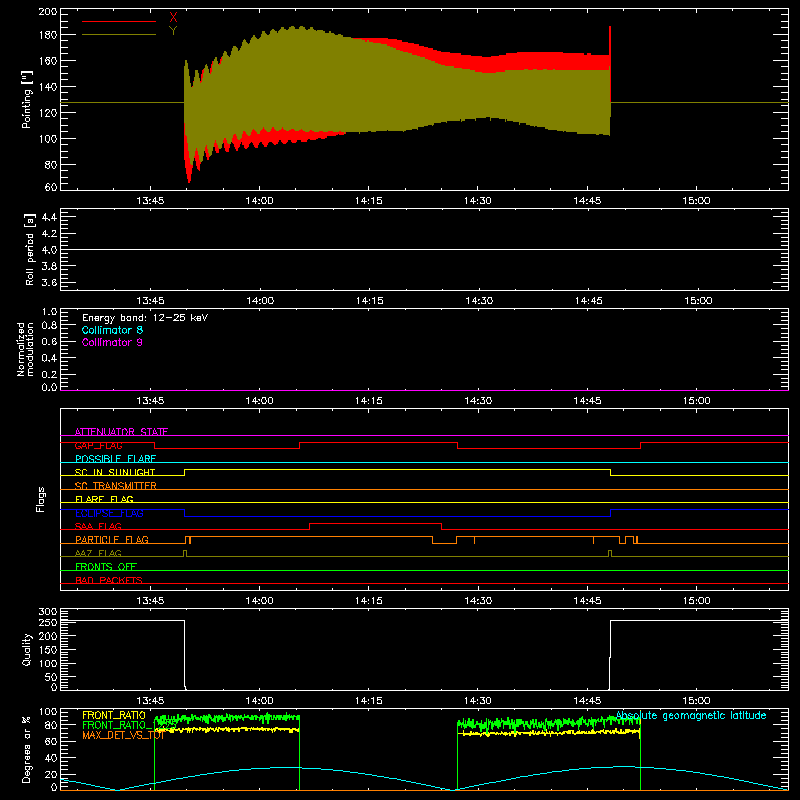Screen dimensions: 800x800
Task: Click the 'Degrees or %' axis title
Action: click(27, 749)
